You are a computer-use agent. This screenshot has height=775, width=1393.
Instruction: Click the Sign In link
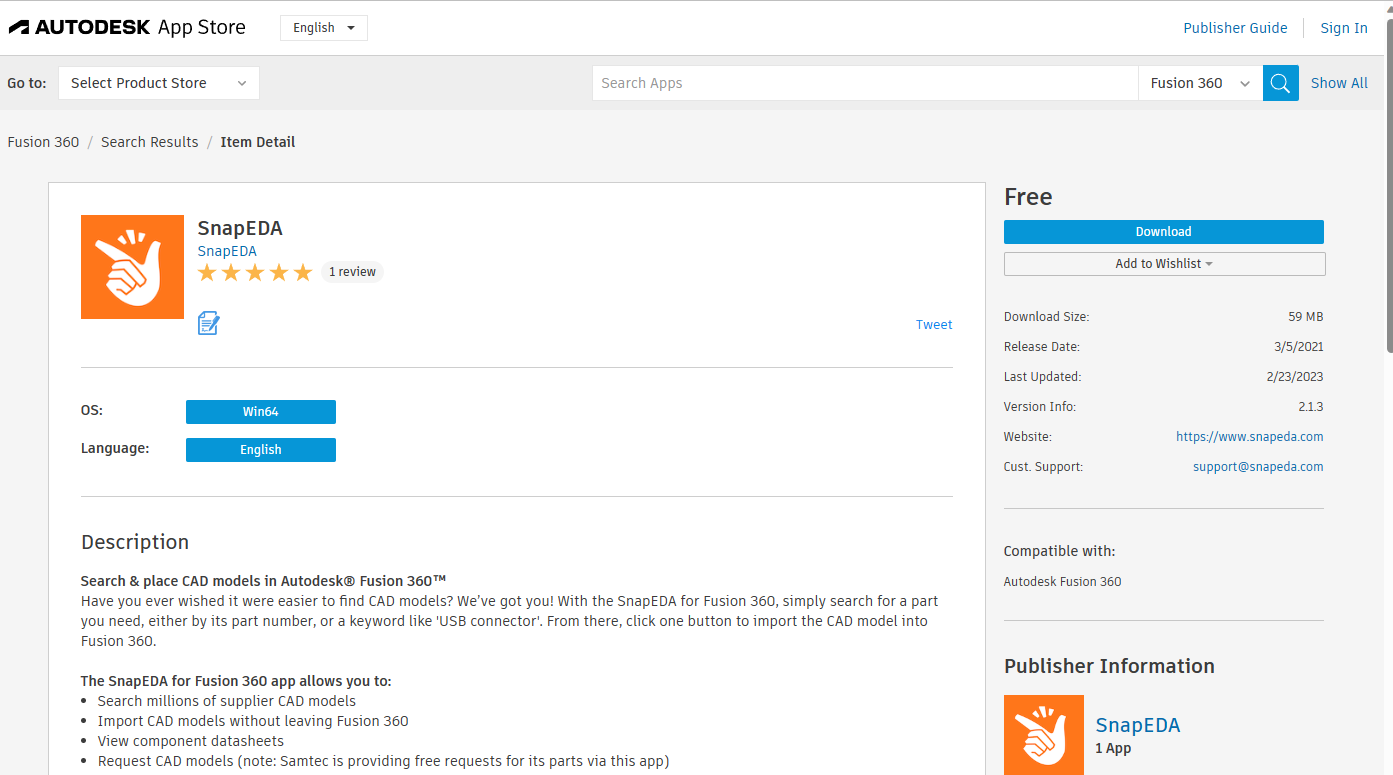click(1344, 28)
